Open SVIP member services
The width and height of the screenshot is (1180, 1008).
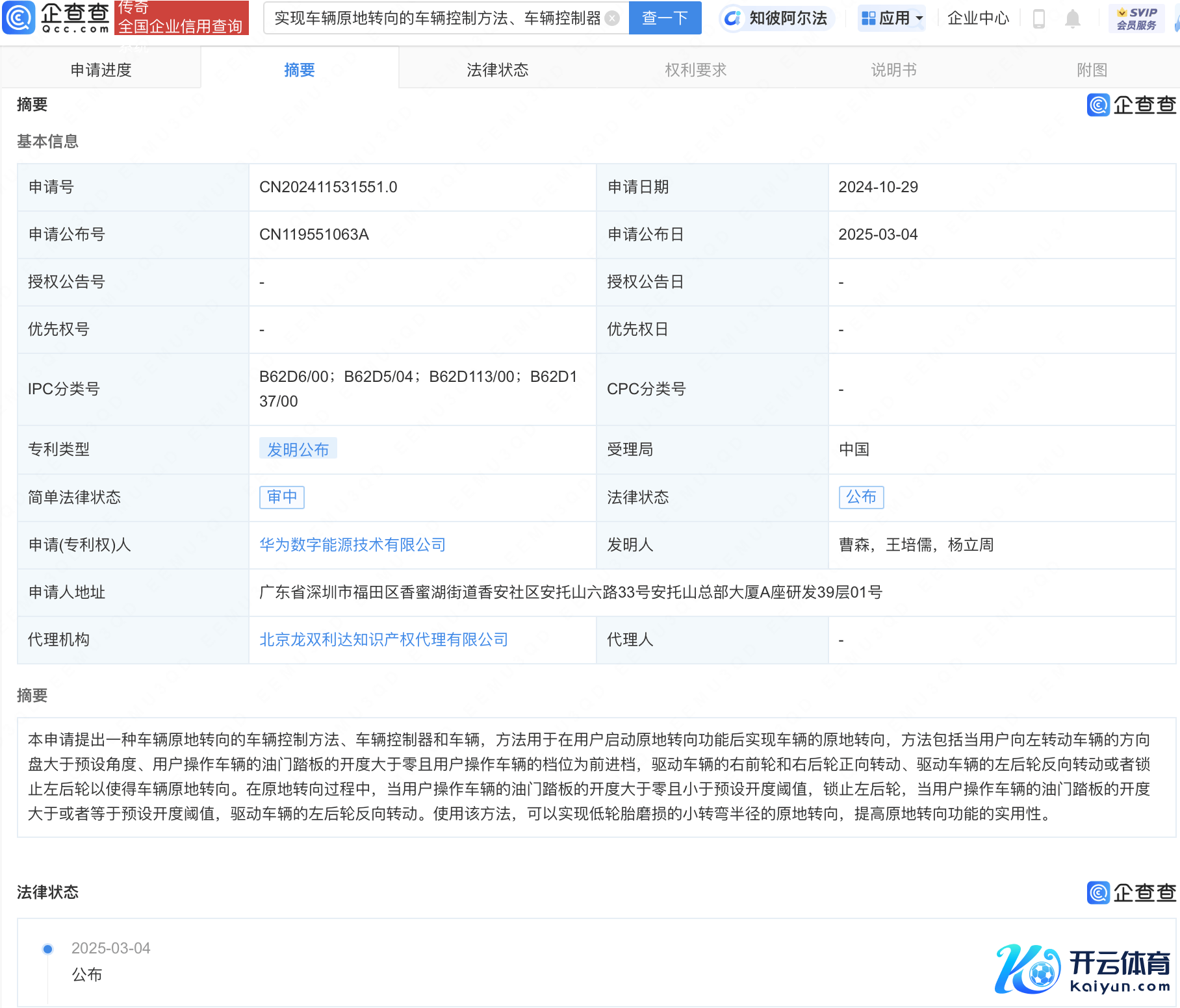point(1136,18)
